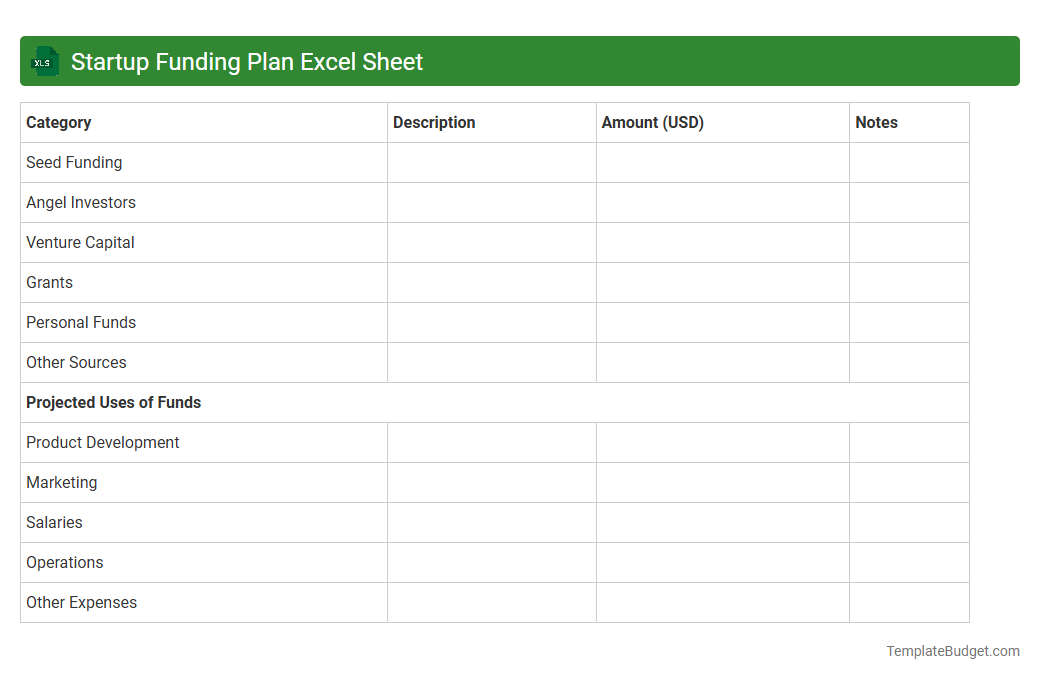The height and width of the screenshot is (680, 1040).
Task: Select the Marketing row label
Action: [x=61, y=482]
